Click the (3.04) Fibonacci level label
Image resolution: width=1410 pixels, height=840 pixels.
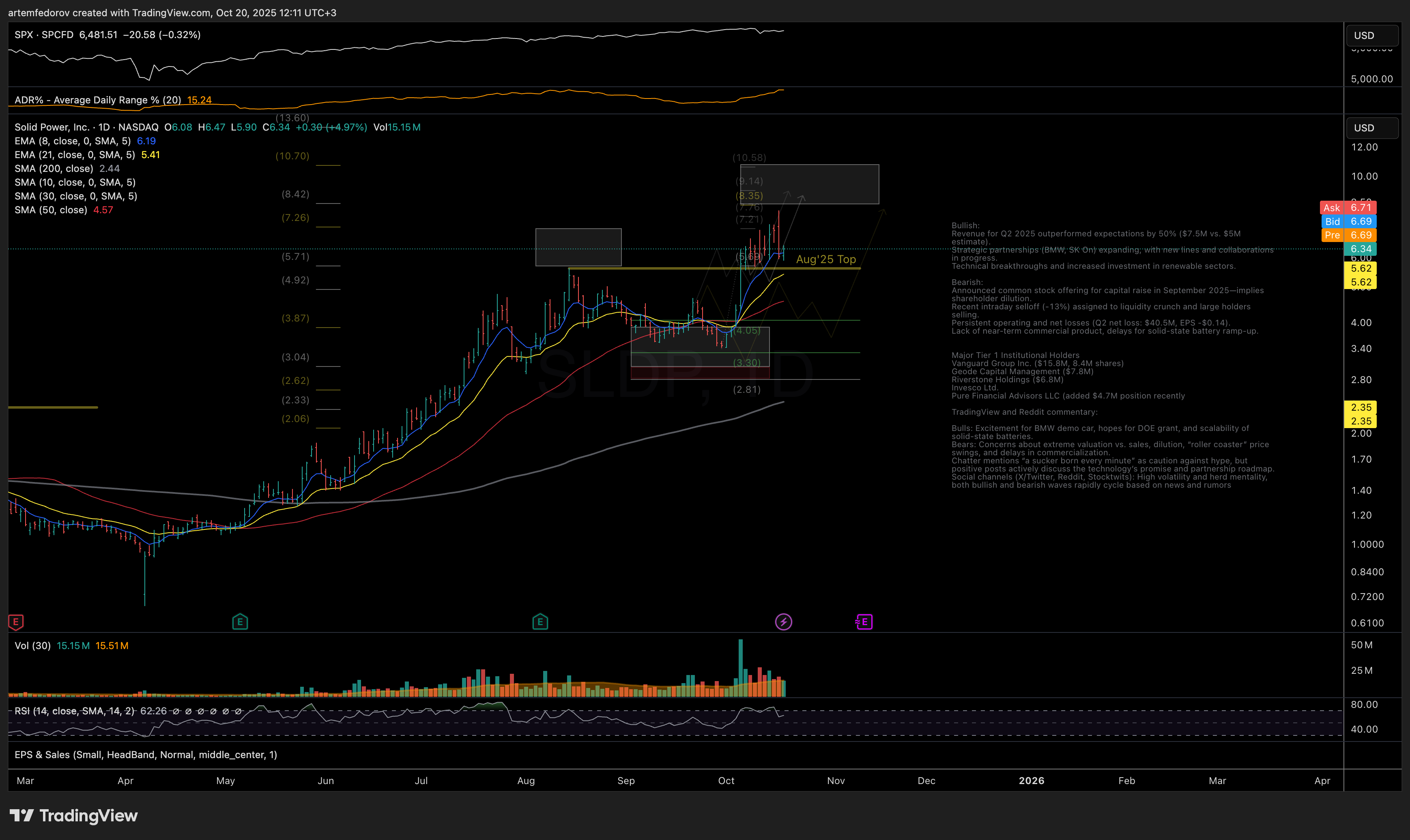coord(295,357)
